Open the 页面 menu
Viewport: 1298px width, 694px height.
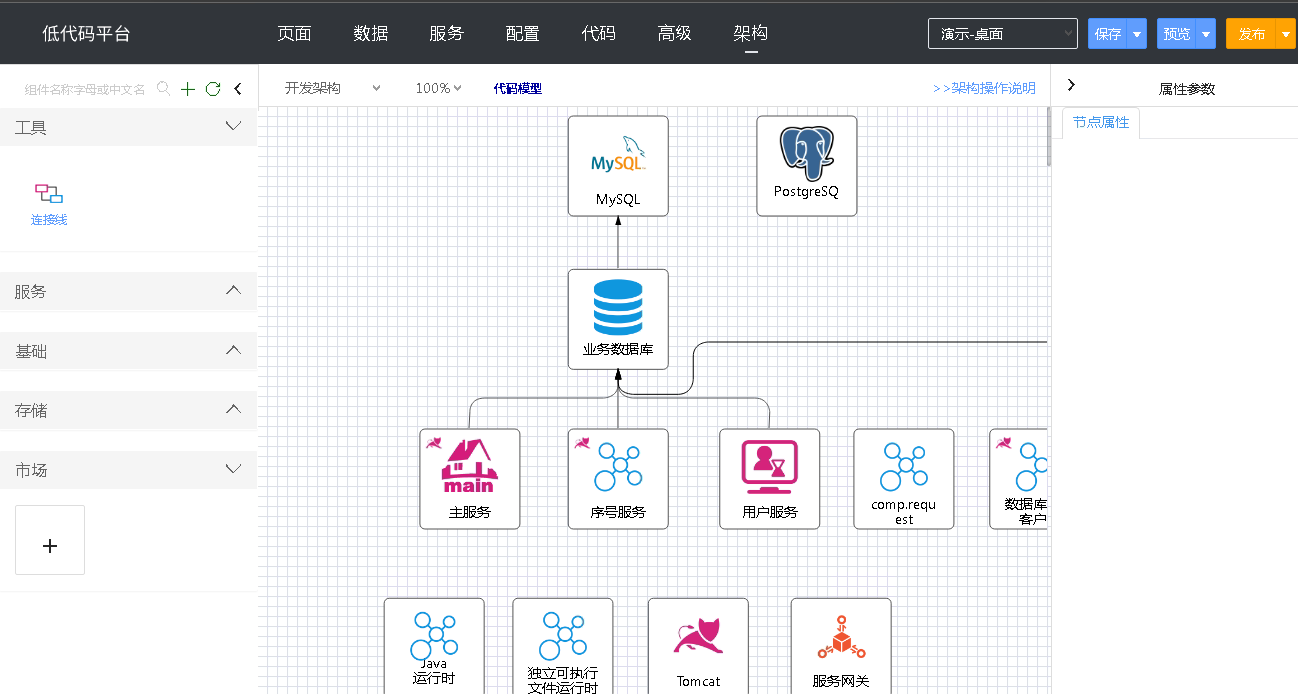coord(294,33)
